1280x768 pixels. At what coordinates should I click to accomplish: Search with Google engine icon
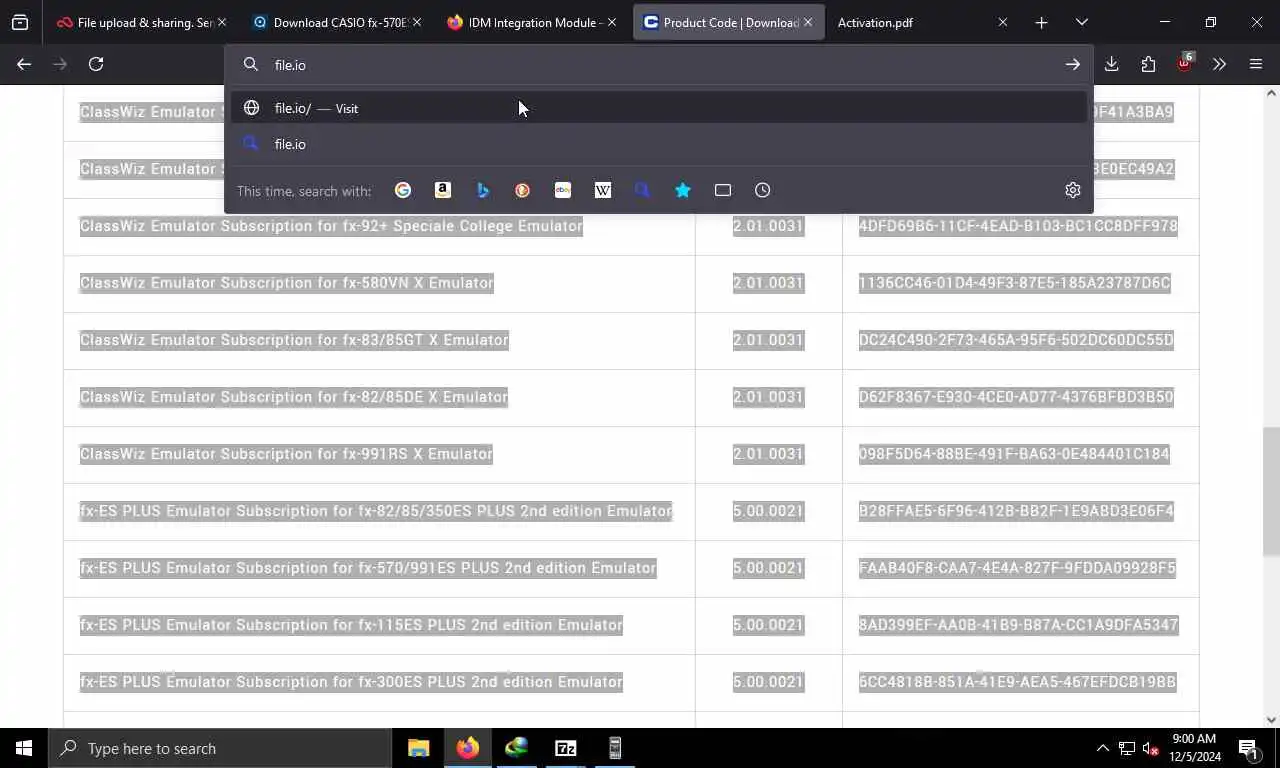403,190
